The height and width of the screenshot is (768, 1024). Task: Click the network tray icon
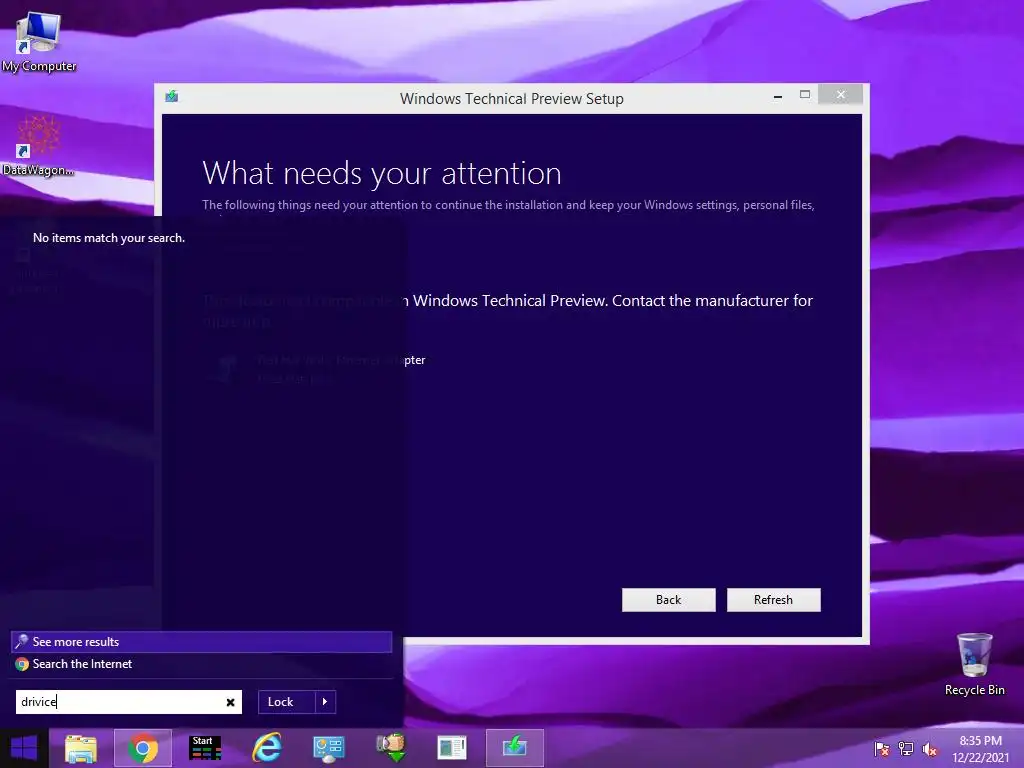point(906,749)
